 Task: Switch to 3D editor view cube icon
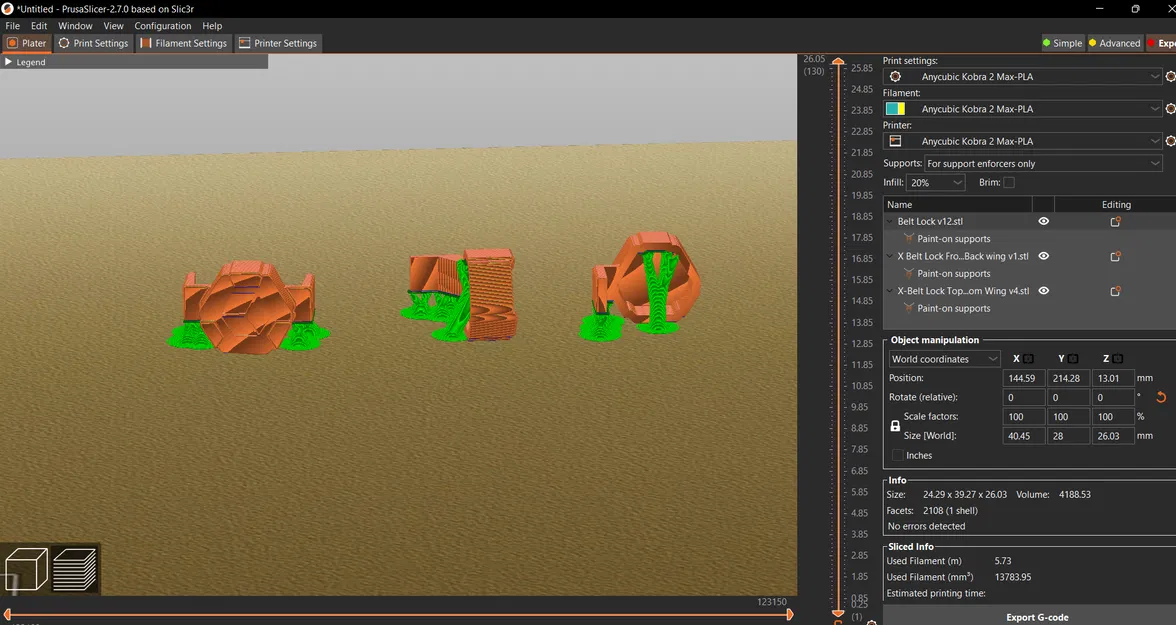[x=26, y=569]
